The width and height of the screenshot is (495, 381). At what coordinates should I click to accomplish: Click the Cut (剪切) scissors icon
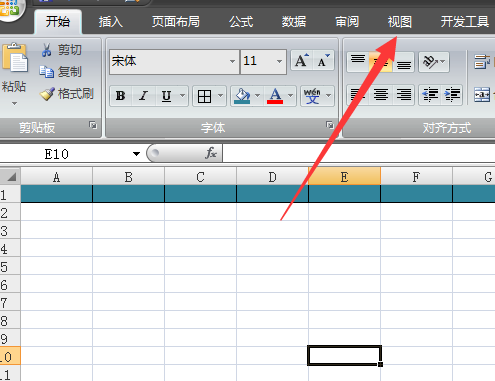46,50
